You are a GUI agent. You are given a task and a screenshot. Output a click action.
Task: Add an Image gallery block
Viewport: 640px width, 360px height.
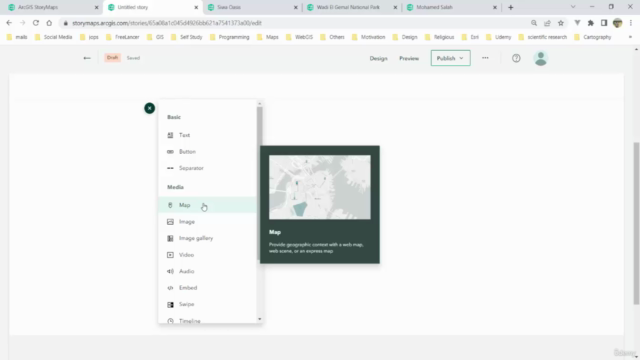207,238
